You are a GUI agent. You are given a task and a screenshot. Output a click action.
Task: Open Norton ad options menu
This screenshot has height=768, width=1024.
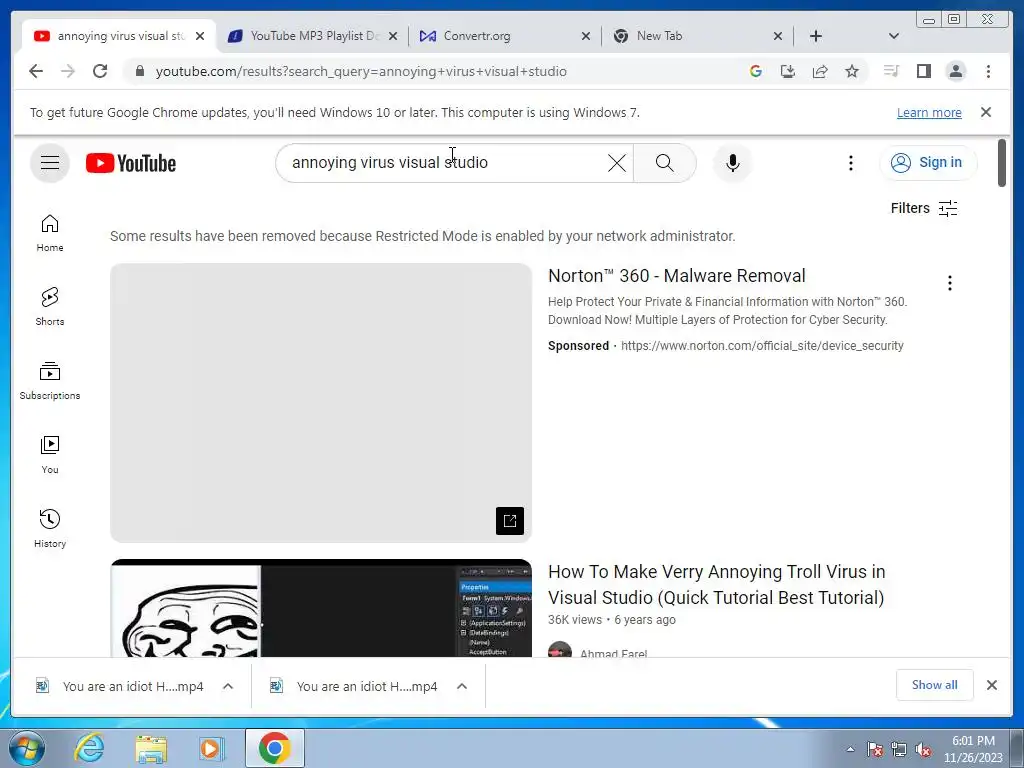pos(950,283)
